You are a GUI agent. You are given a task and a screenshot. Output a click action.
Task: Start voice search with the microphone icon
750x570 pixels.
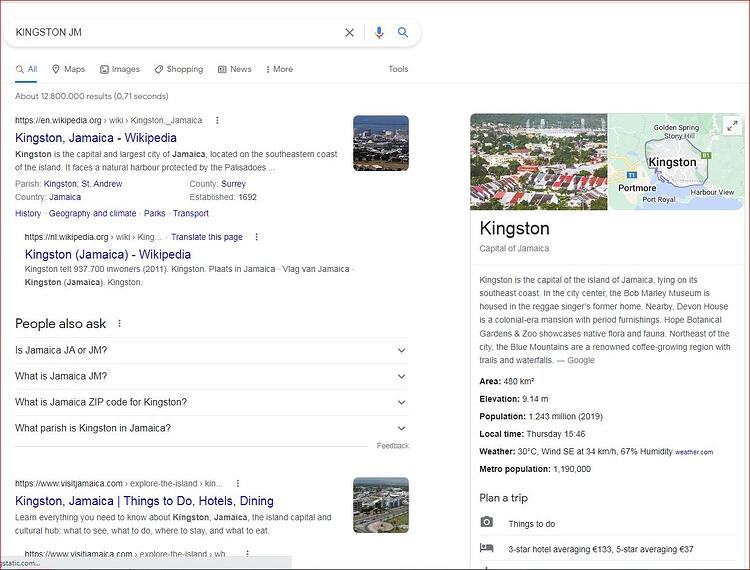[x=379, y=33]
